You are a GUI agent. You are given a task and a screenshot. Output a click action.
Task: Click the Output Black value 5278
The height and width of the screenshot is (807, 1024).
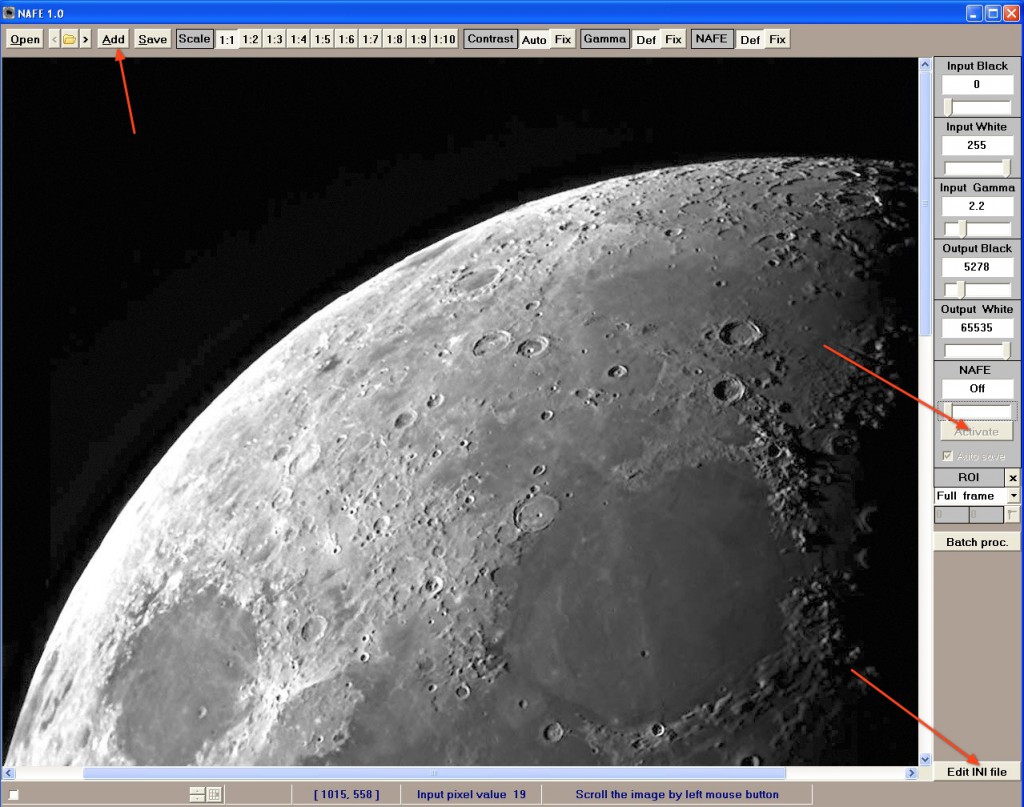[x=977, y=266]
